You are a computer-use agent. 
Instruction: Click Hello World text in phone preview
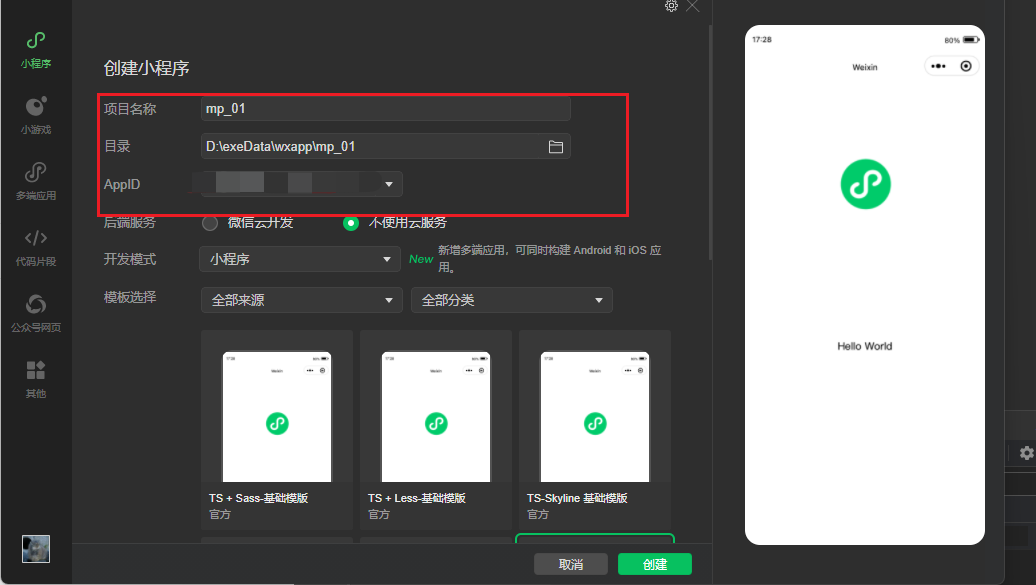865,346
